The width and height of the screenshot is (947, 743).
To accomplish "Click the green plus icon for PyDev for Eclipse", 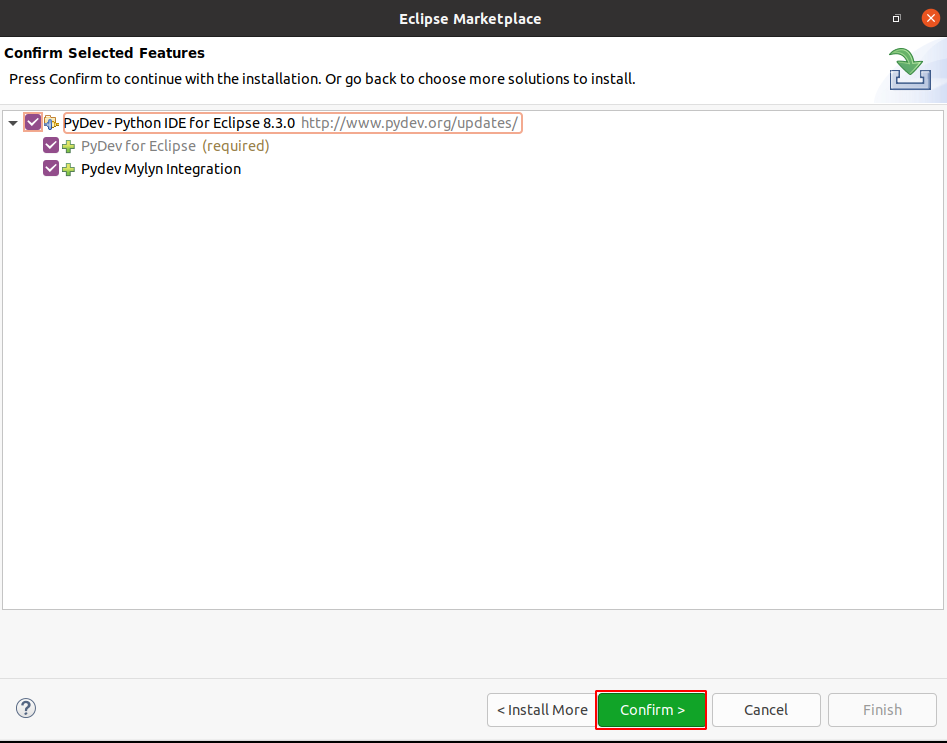I will [x=69, y=146].
